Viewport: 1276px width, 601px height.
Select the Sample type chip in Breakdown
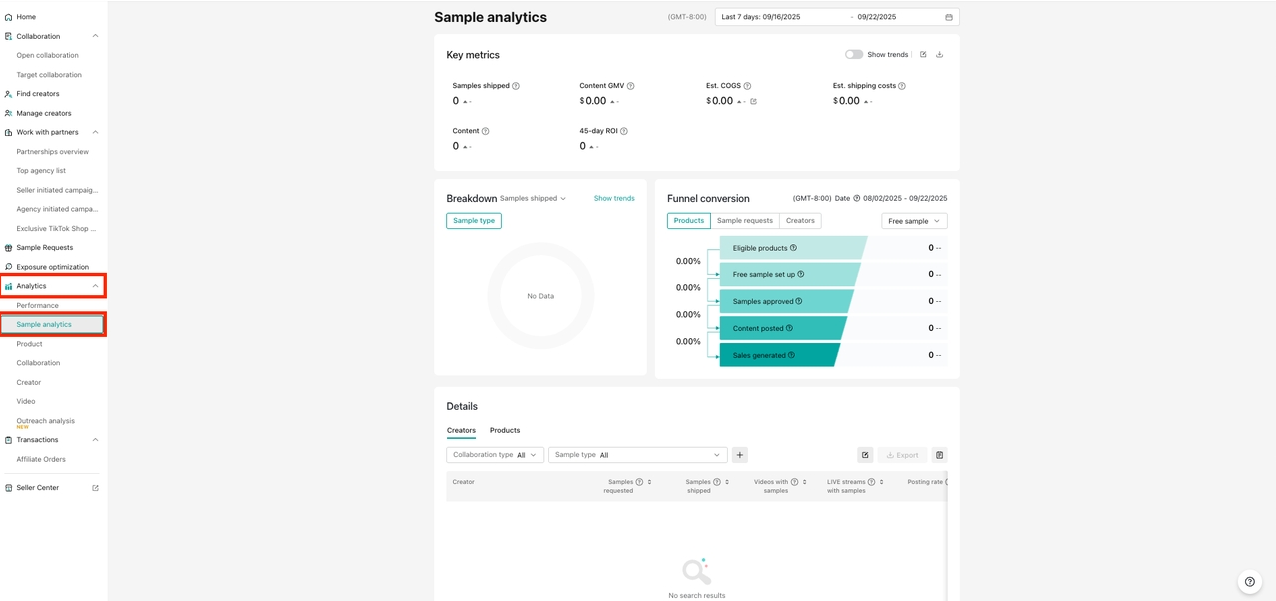coord(474,221)
